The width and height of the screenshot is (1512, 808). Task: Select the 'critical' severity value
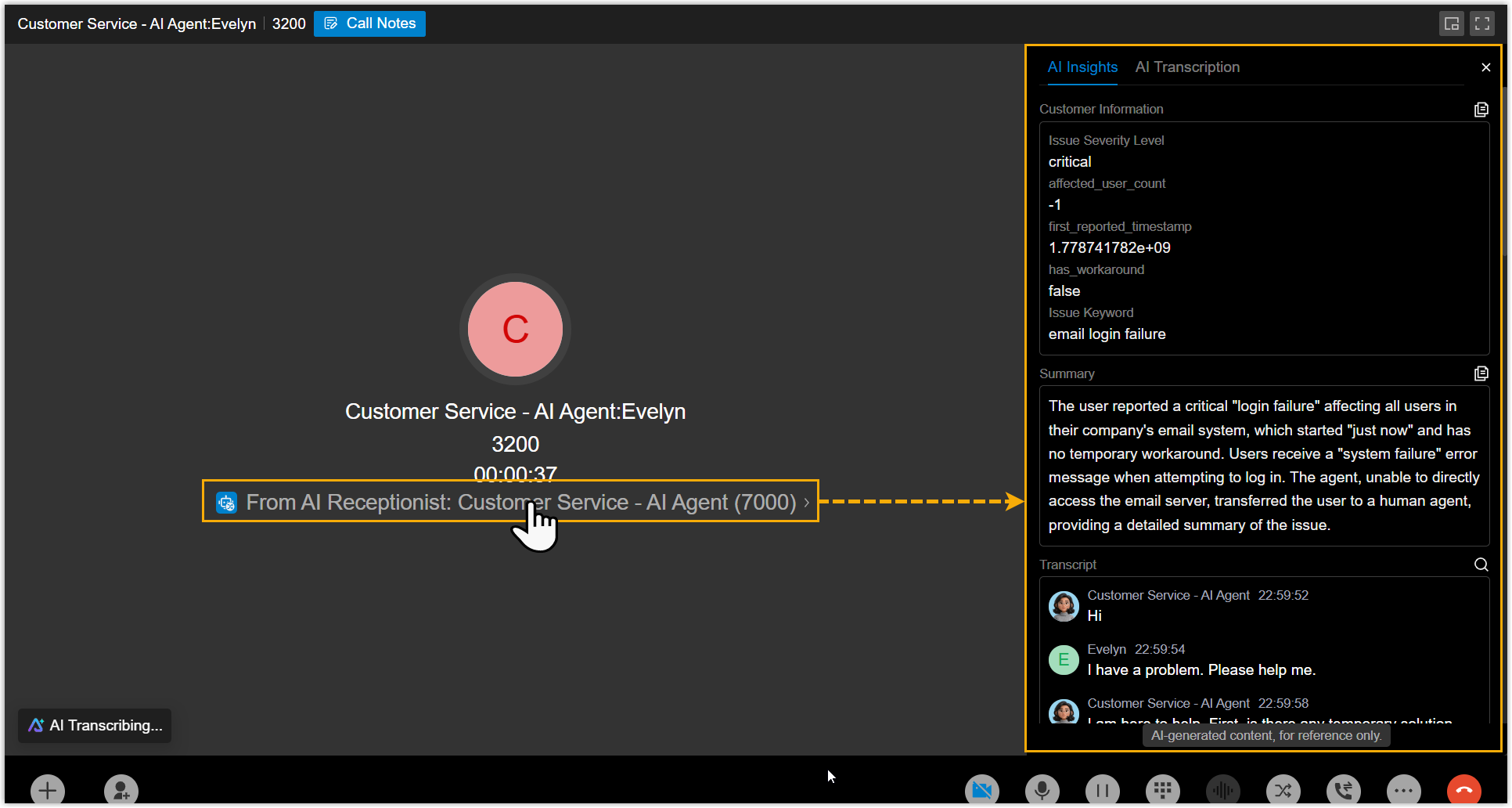[1070, 162]
